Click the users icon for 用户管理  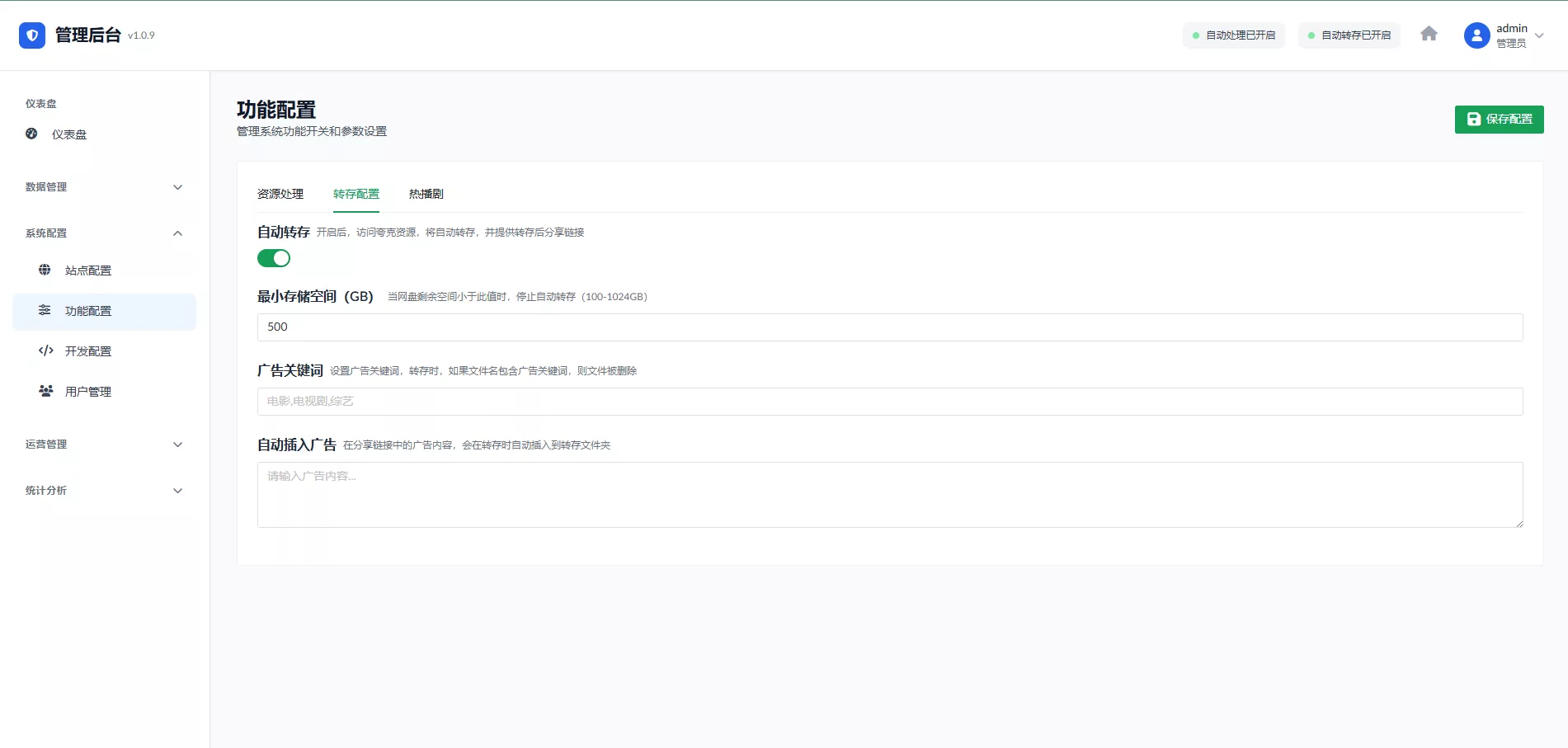(45, 391)
